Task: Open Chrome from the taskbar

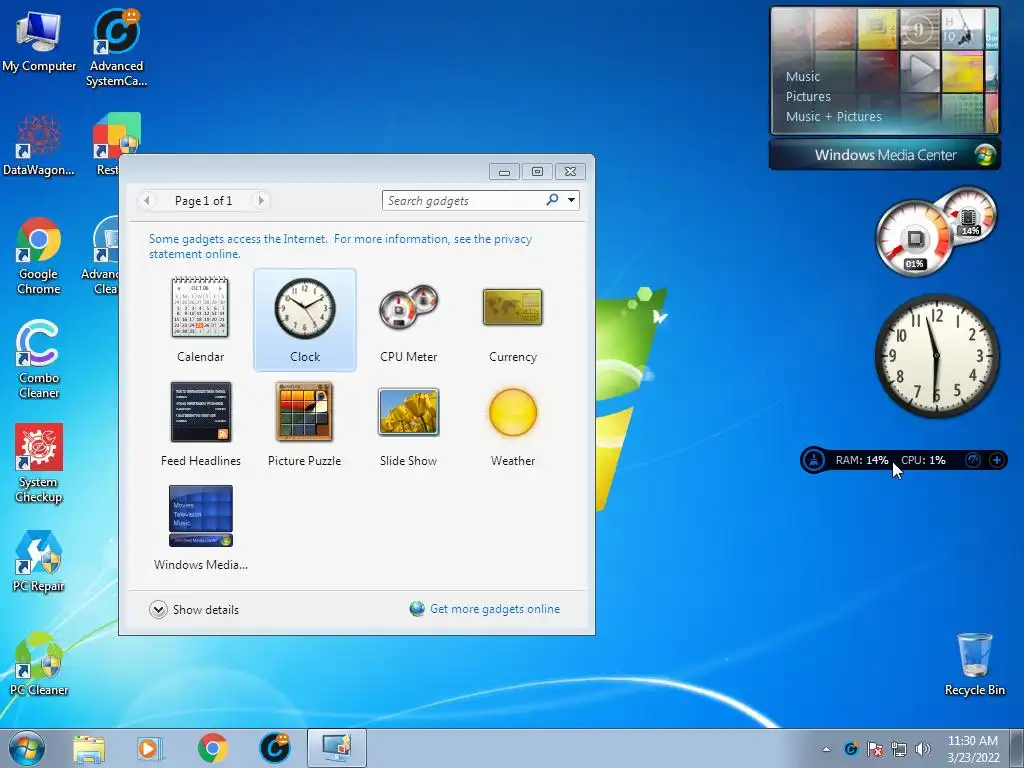Action: [x=212, y=748]
